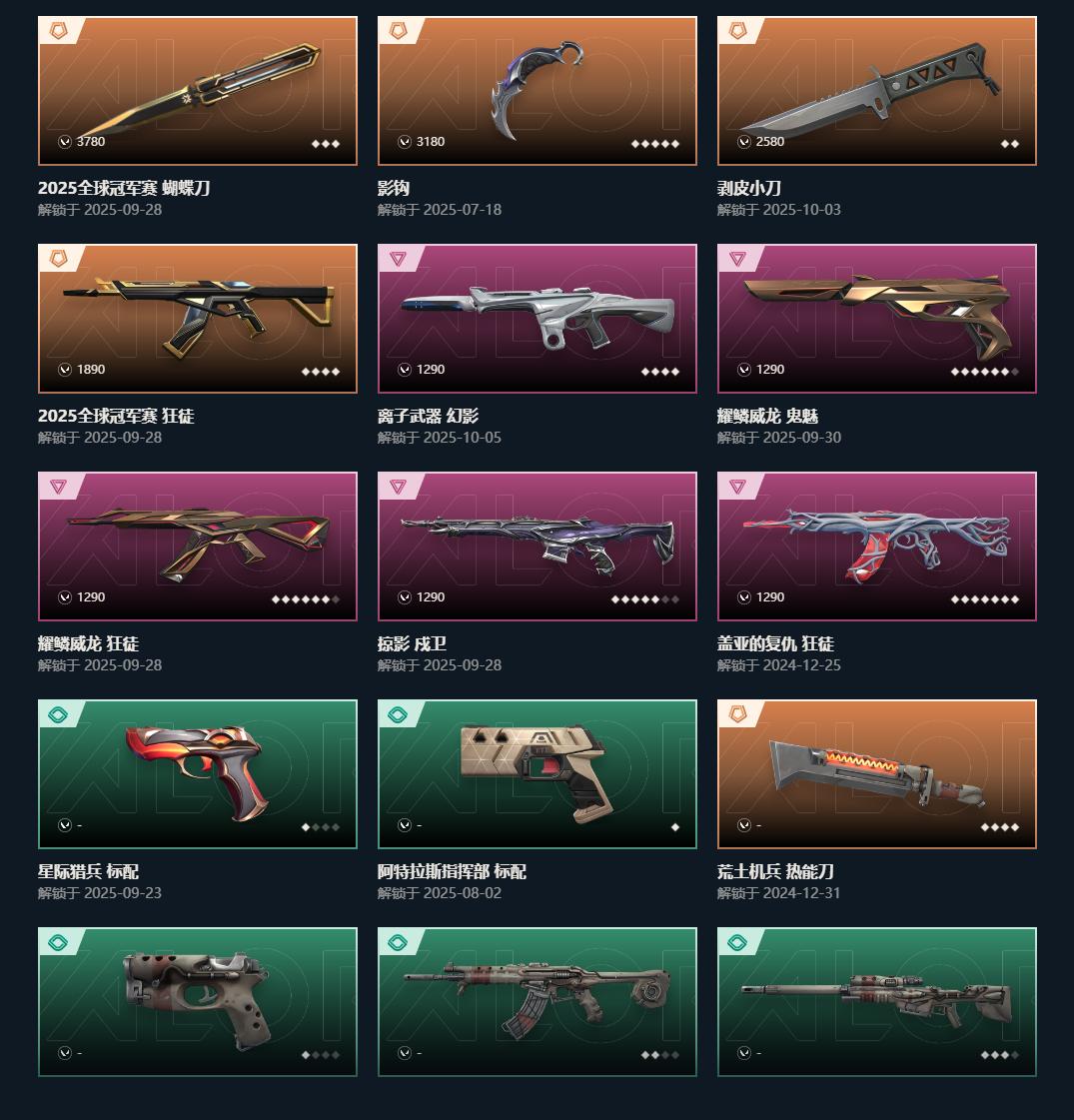Viewport: 1074px width, 1120px height.
Task: Click the tier badge icon on the 影钩 karambit card
Action: (x=398, y=31)
